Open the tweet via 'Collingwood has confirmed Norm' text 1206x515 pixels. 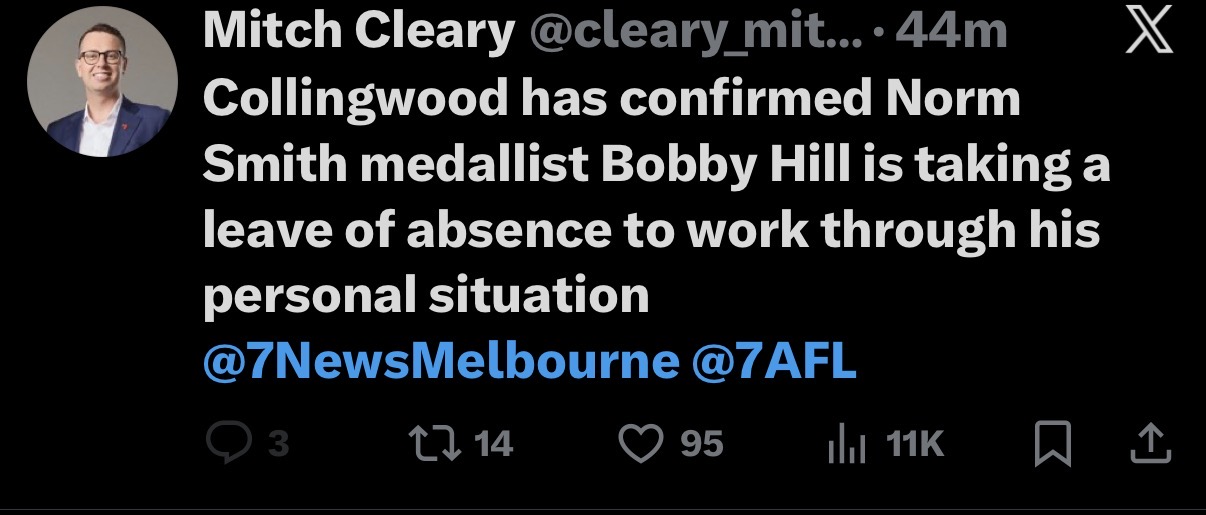tap(611, 100)
